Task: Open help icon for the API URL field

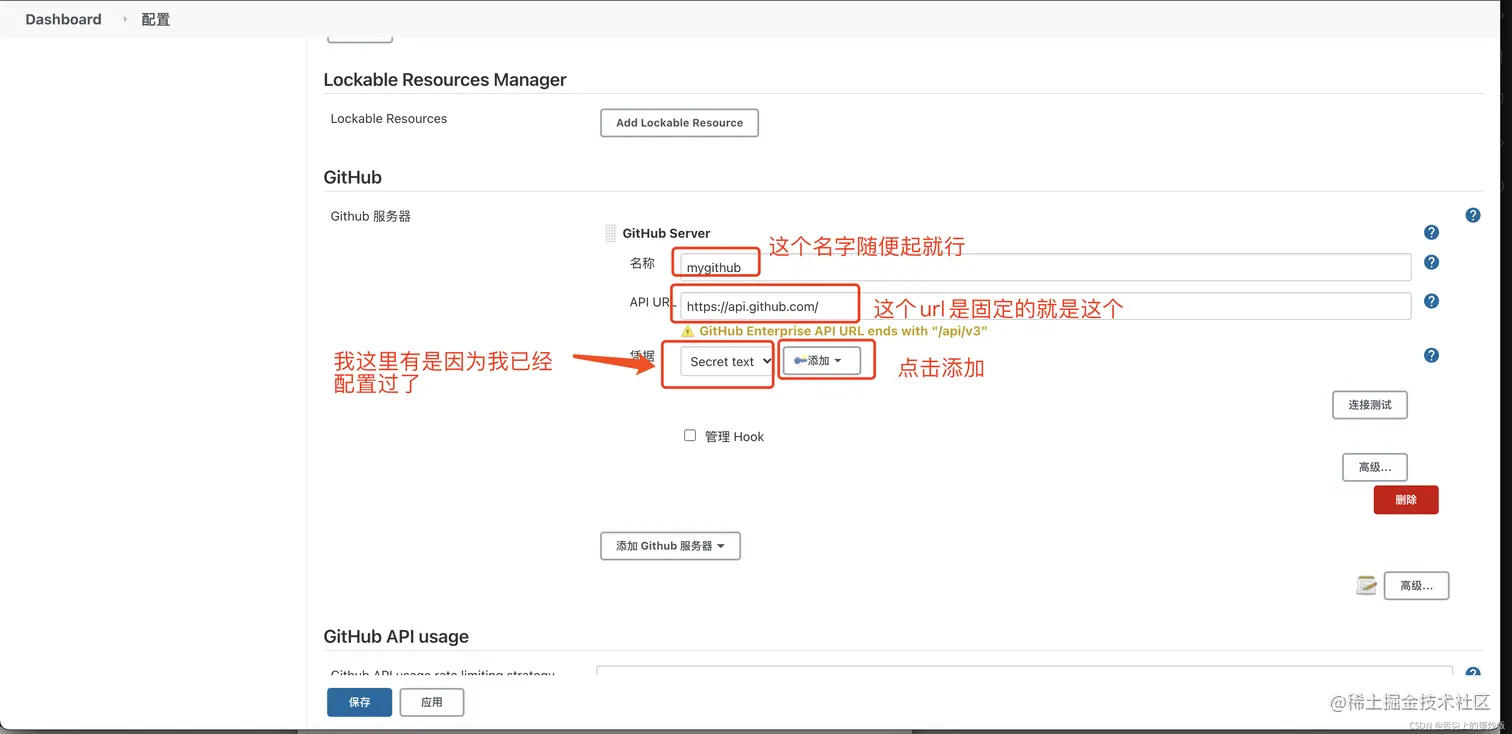Action: 1431,301
